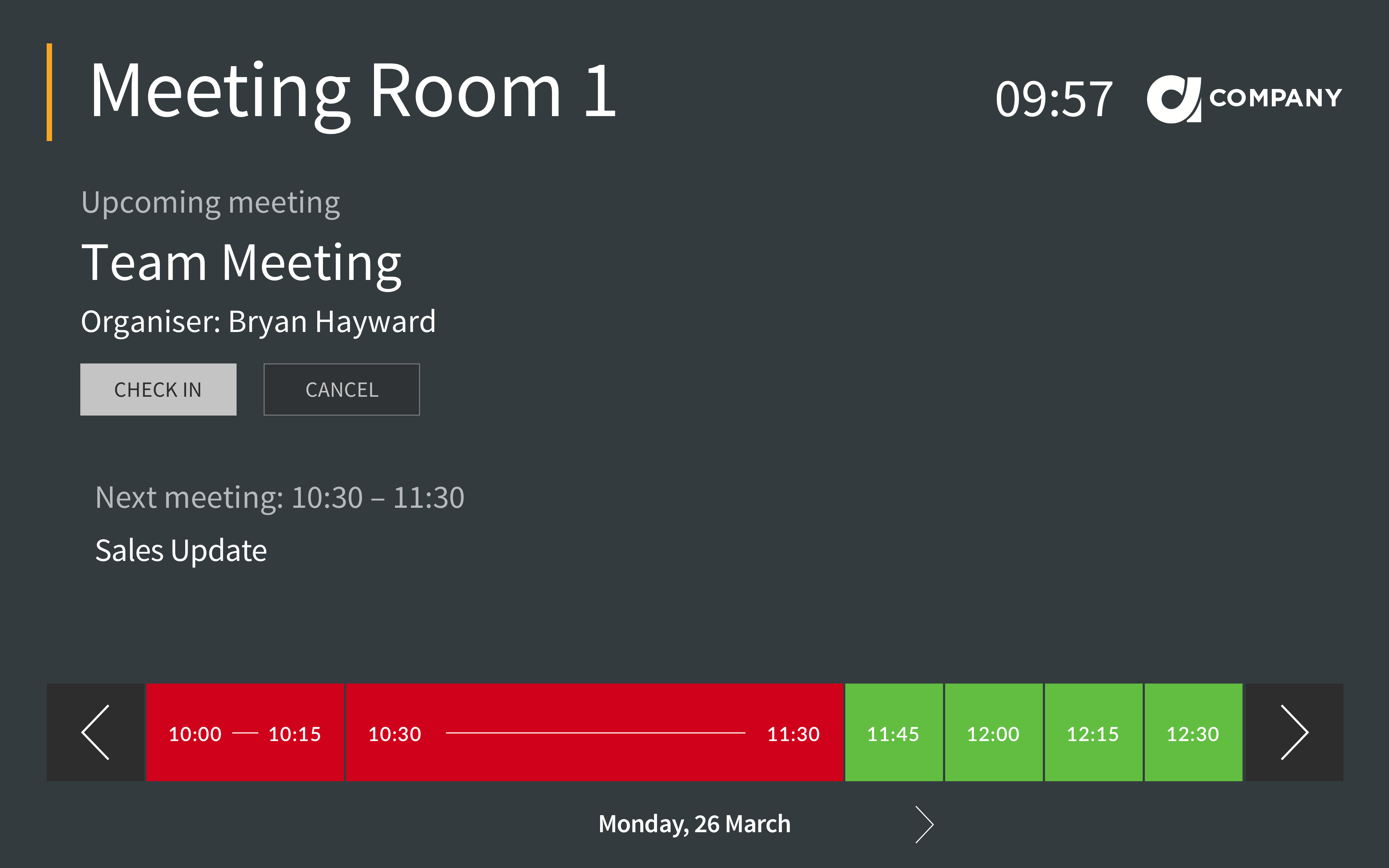The height and width of the screenshot is (868, 1389).
Task: Click the right arrow on the timeline
Action: click(1294, 732)
